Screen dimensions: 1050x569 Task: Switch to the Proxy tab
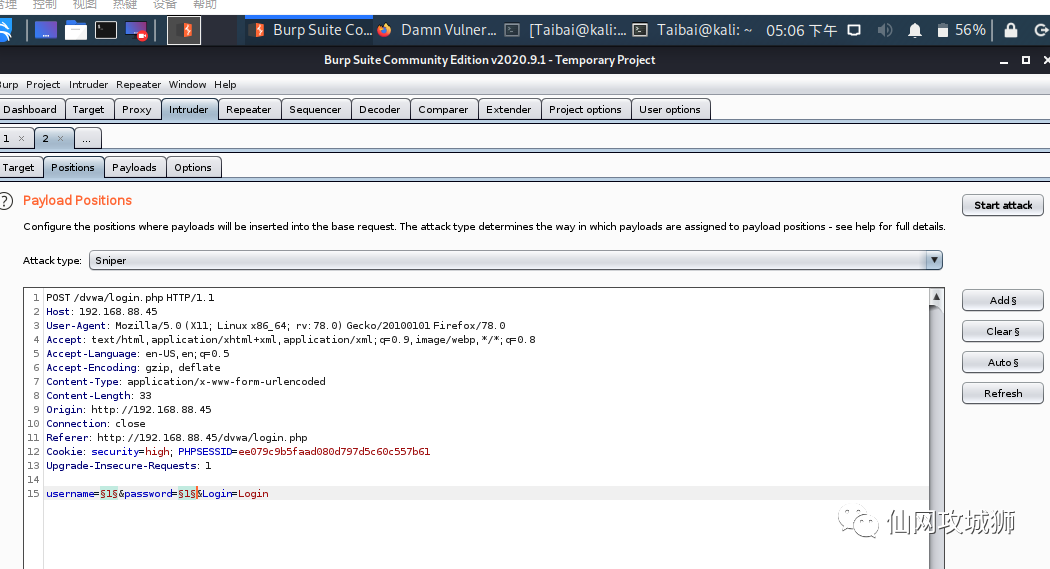(137, 109)
